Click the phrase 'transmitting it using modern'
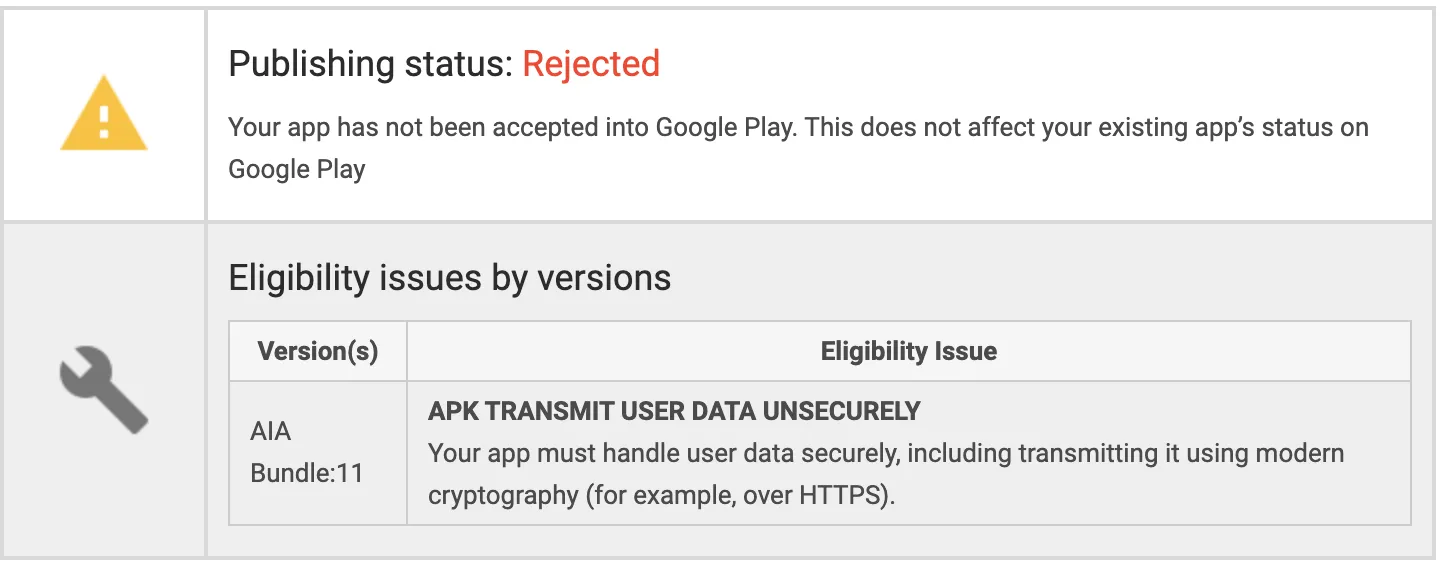This screenshot has height=564, width=1440. click(1181, 453)
